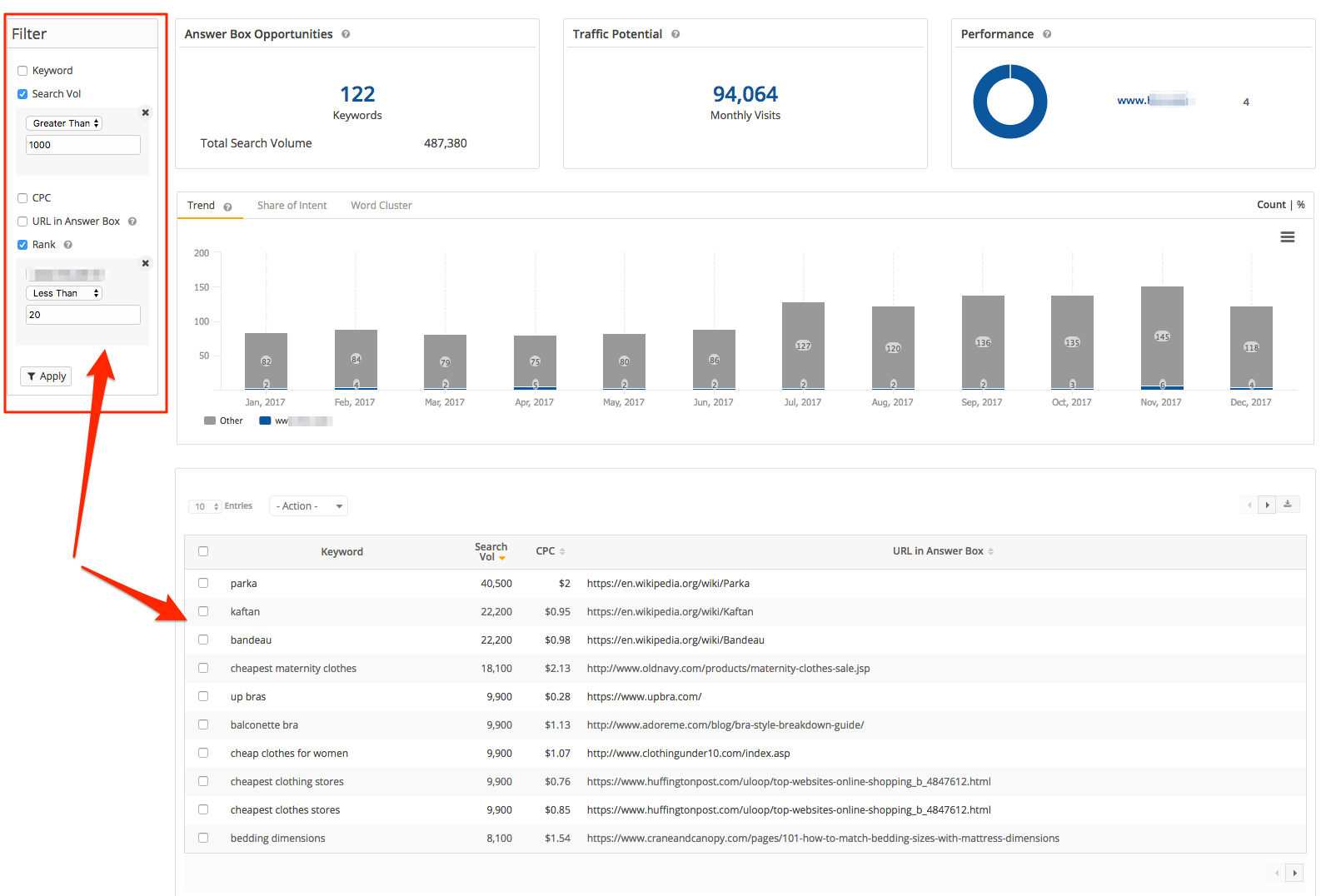Image resolution: width=1331 pixels, height=896 pixels.
Task: Open the Less Than rank dropdown
Action: [x=64, y=293]
